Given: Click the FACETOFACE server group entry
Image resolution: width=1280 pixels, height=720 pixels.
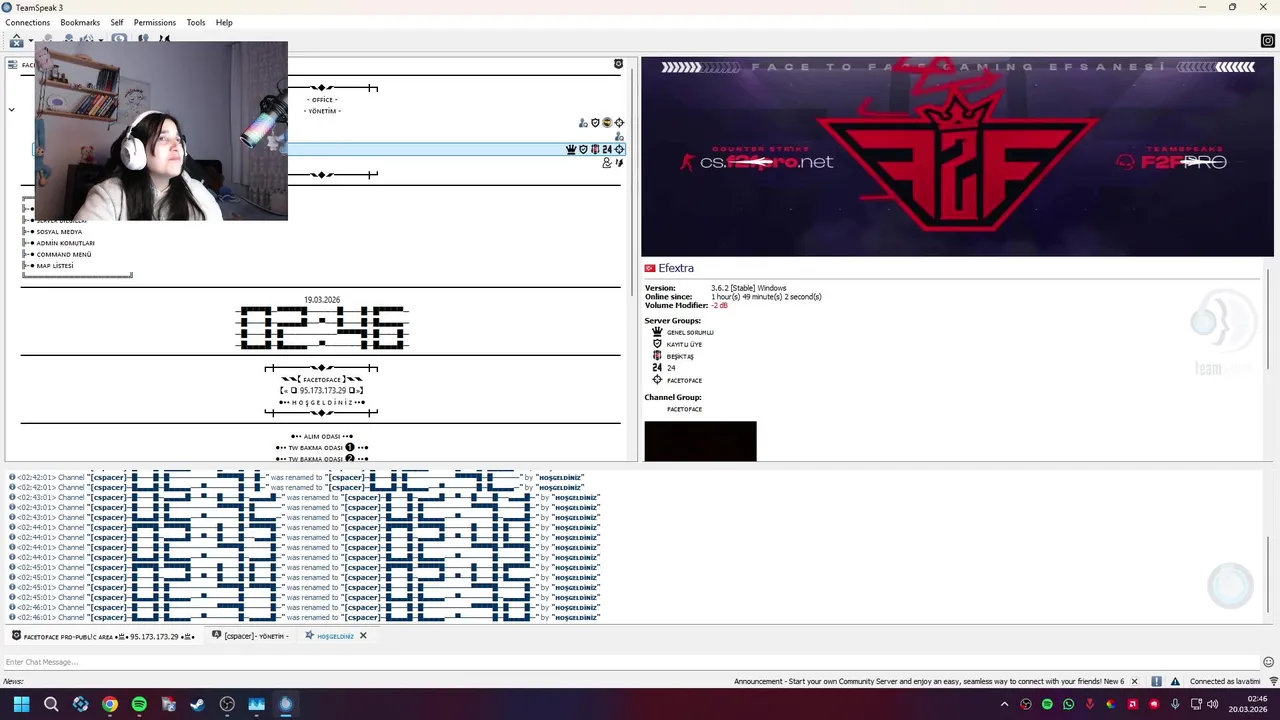Looking at the screenshot, I should tap(684, 380).
